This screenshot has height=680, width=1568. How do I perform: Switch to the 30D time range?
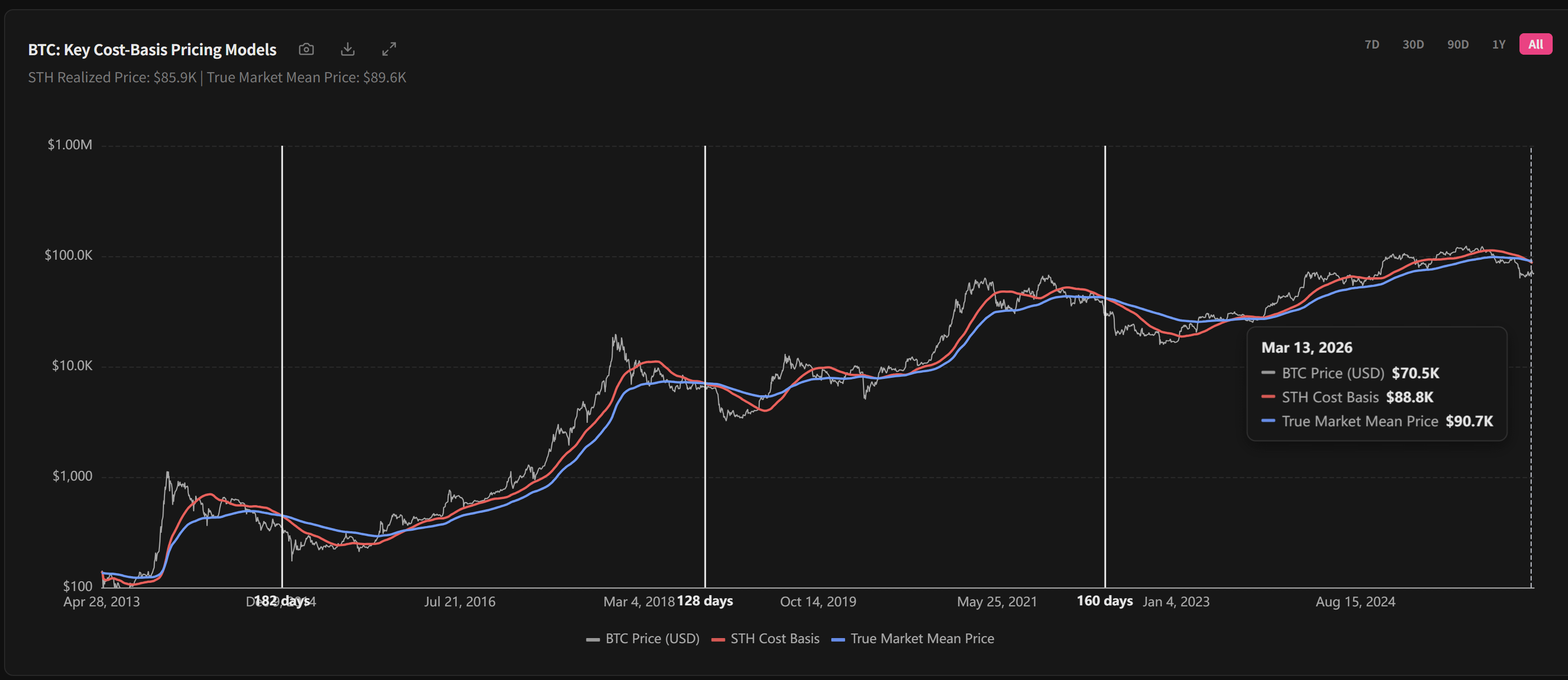(x=1413, y=44)
